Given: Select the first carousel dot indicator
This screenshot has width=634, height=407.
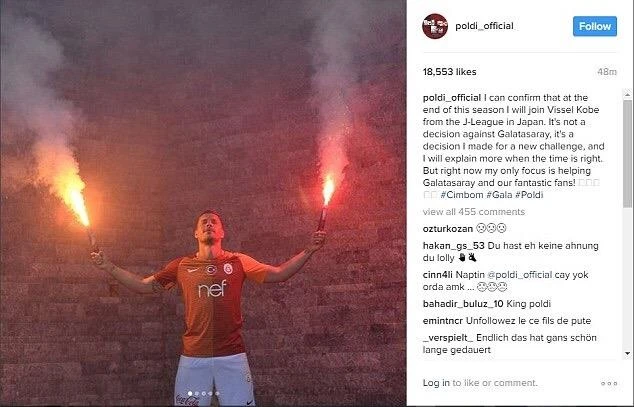Looking at the screenshot, I should click(190, 393).
